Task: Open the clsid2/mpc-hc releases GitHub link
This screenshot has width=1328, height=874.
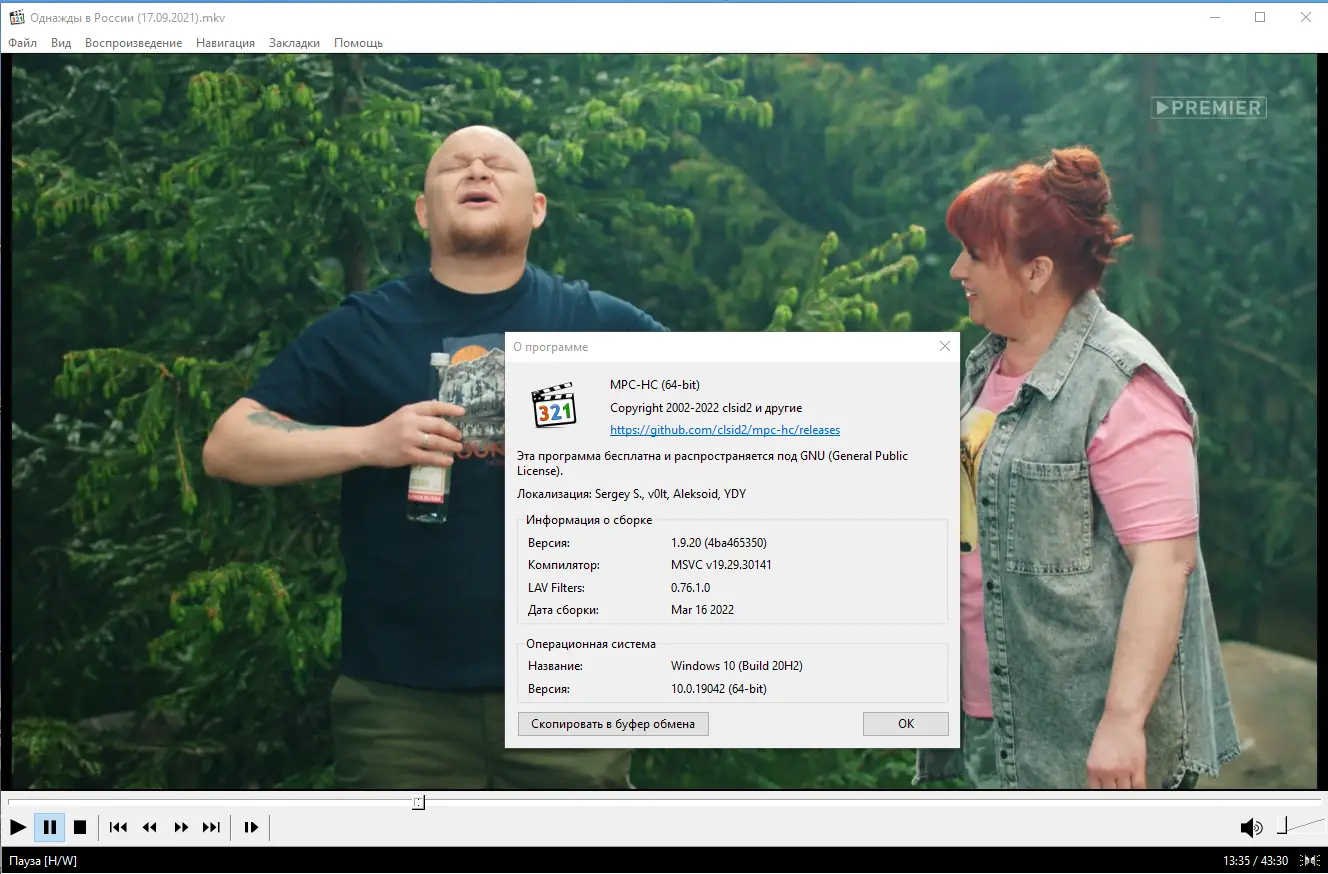Action: [726, 429]
